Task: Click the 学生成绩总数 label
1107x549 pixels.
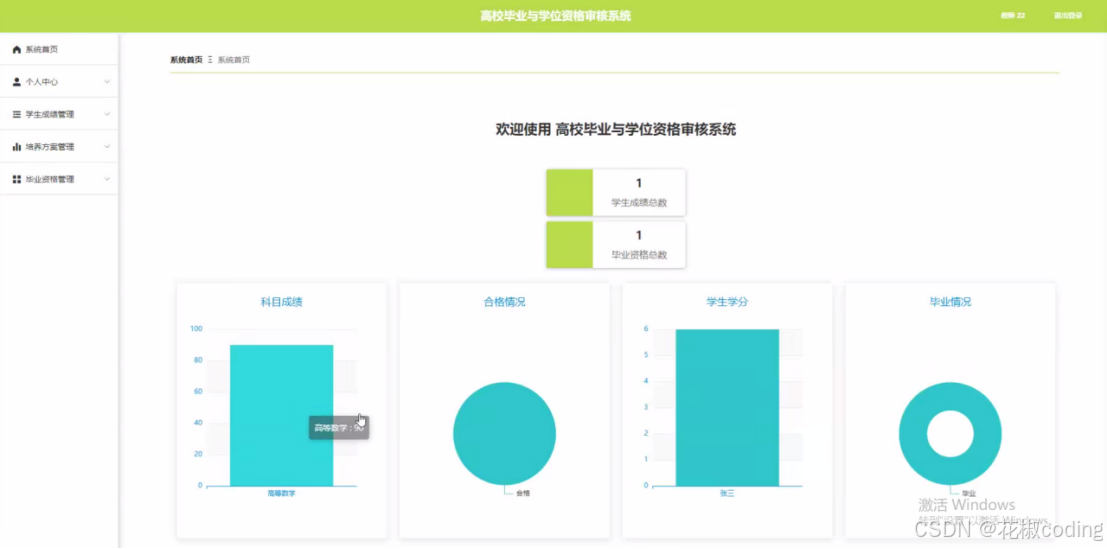Action: coord(639,203)
